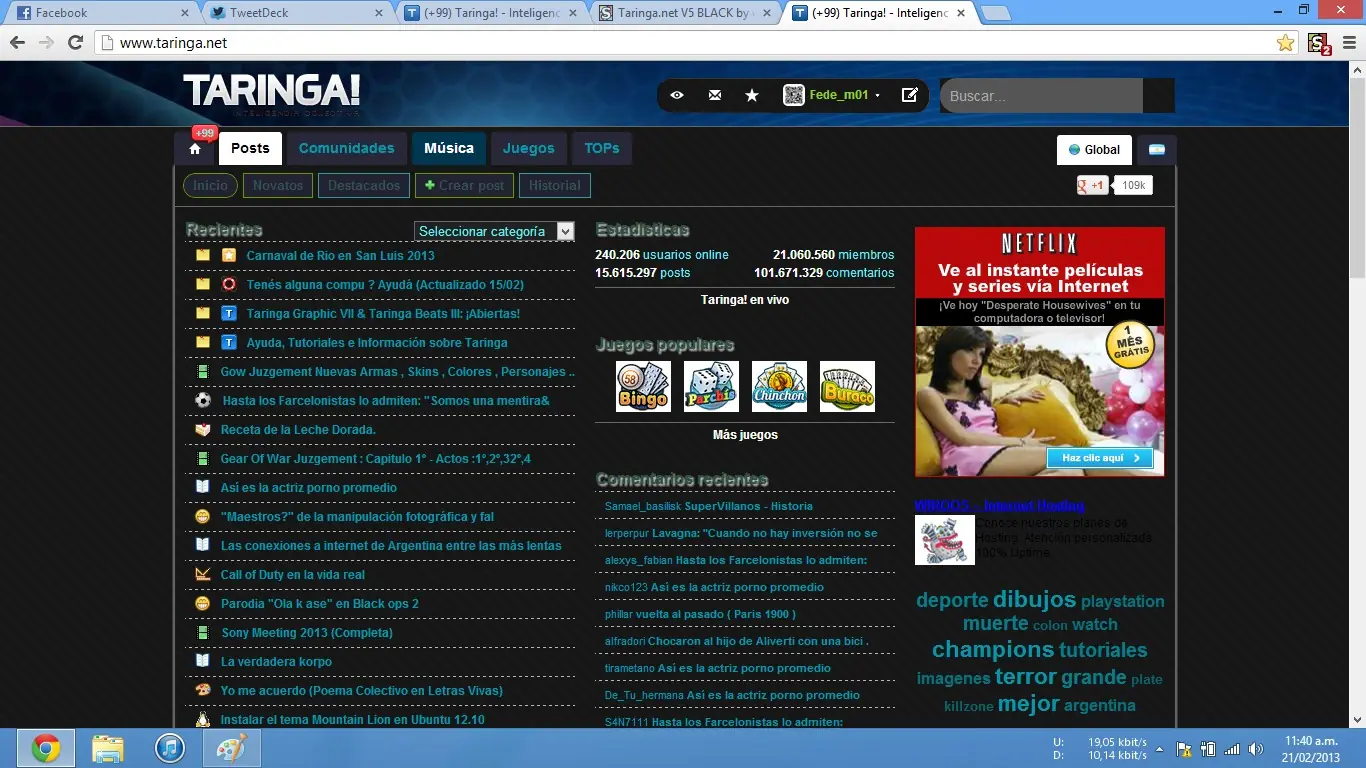1366x768 pixels.
Task: Show hidden tray icons arrow
Action: point(1159,749)
